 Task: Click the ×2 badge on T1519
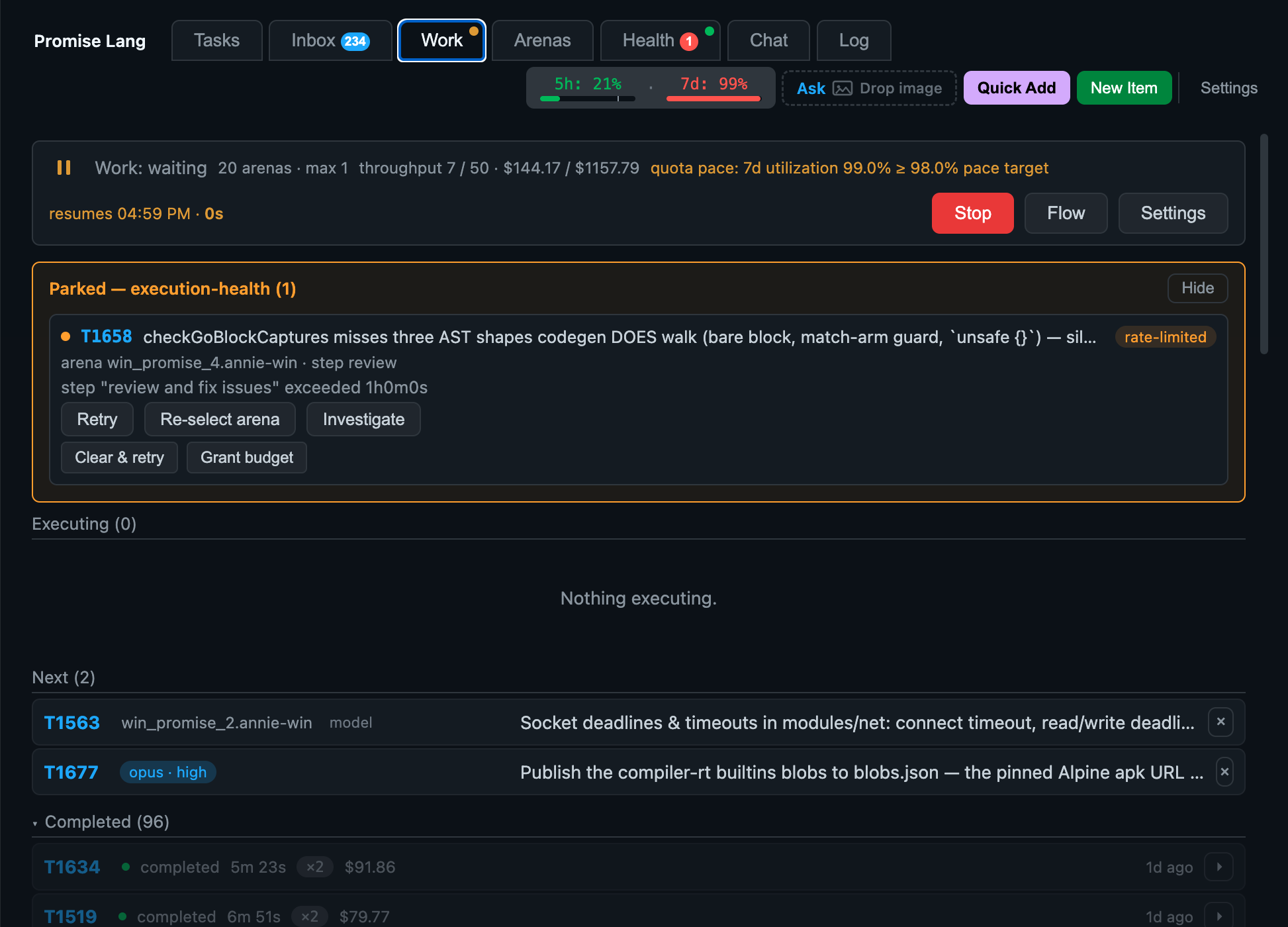309,916
